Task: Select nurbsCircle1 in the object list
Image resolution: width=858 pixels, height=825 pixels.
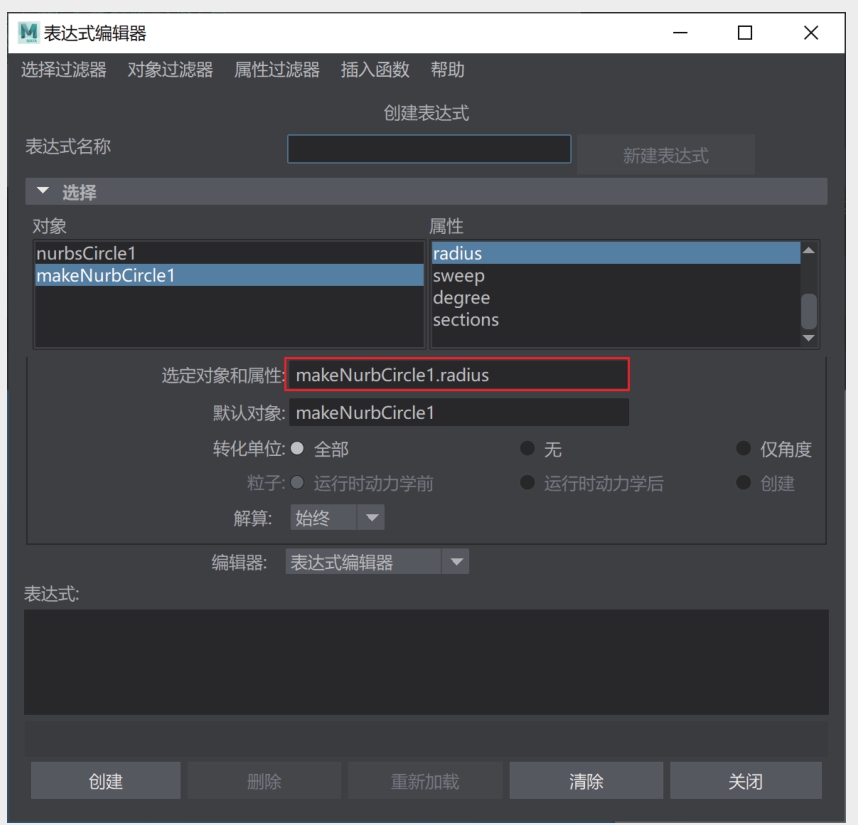Action: coord(229,253)
